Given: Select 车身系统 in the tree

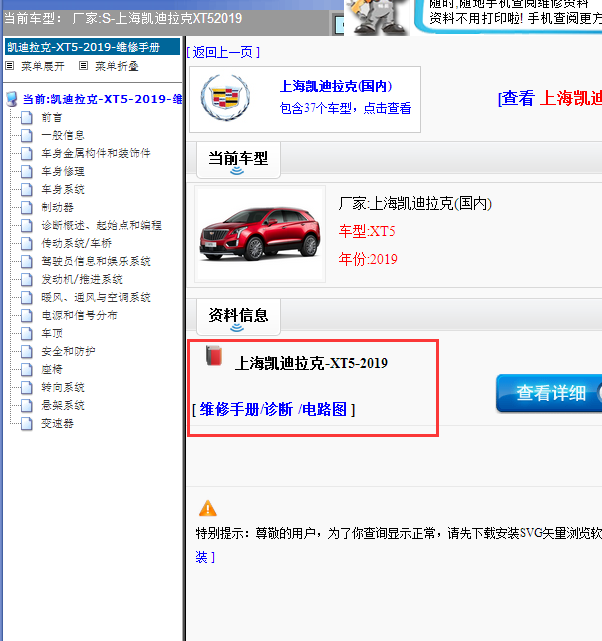Looking at the screenshot, I should point(63,190).
